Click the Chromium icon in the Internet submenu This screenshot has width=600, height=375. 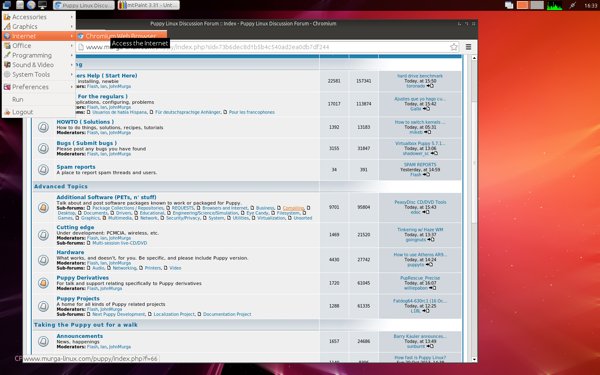[80, 36]
